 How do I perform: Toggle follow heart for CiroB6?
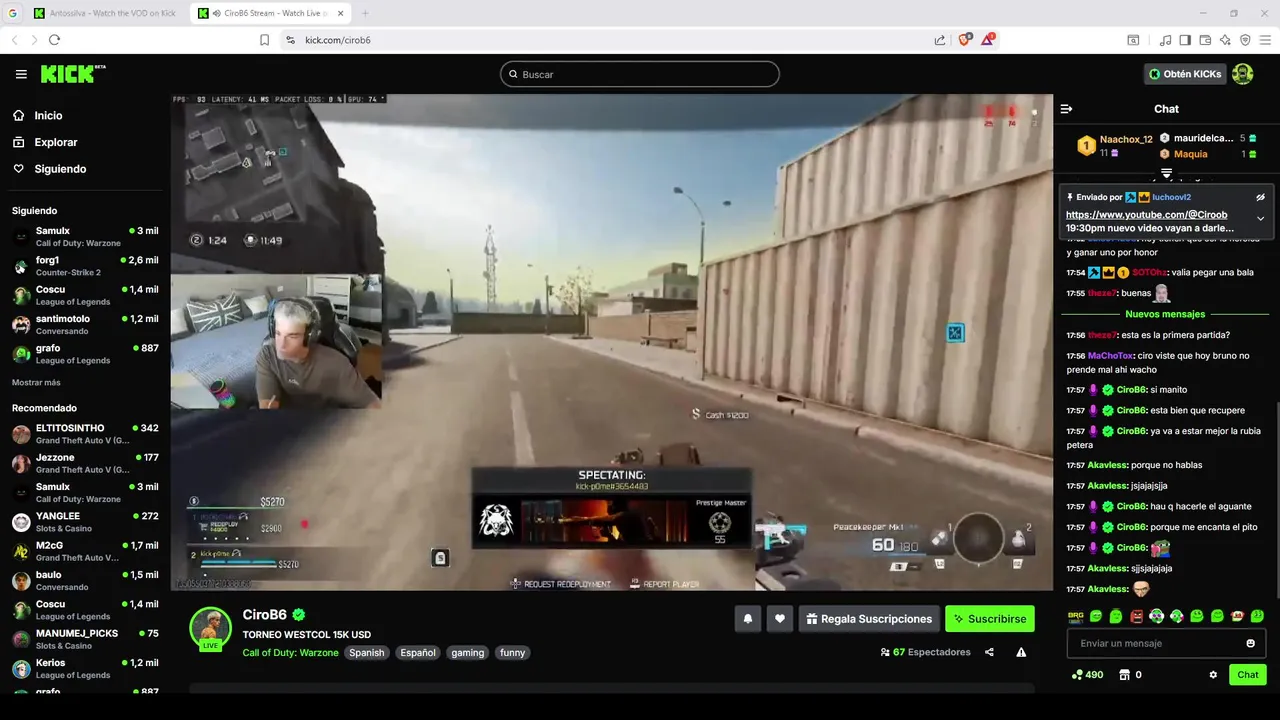(x=780, y=619)
